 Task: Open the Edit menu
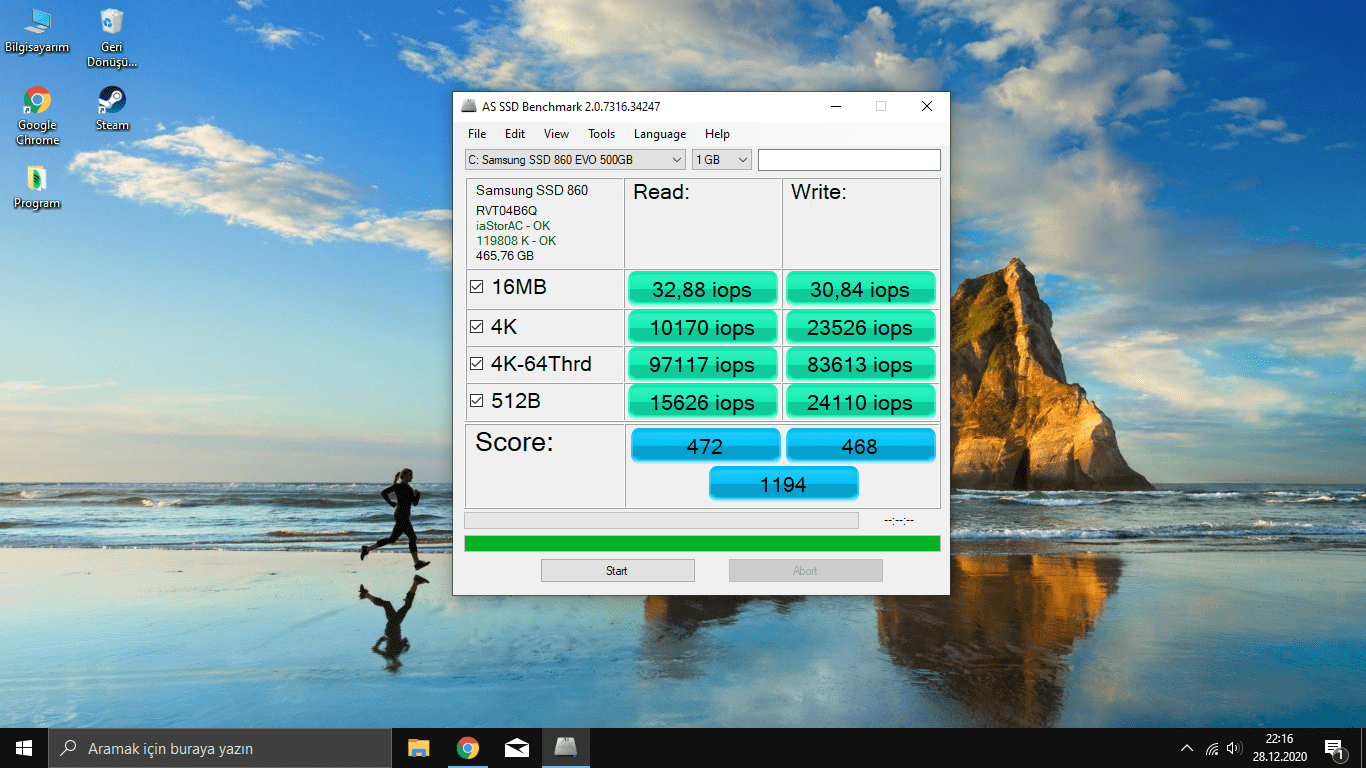(x=515, y=134)
